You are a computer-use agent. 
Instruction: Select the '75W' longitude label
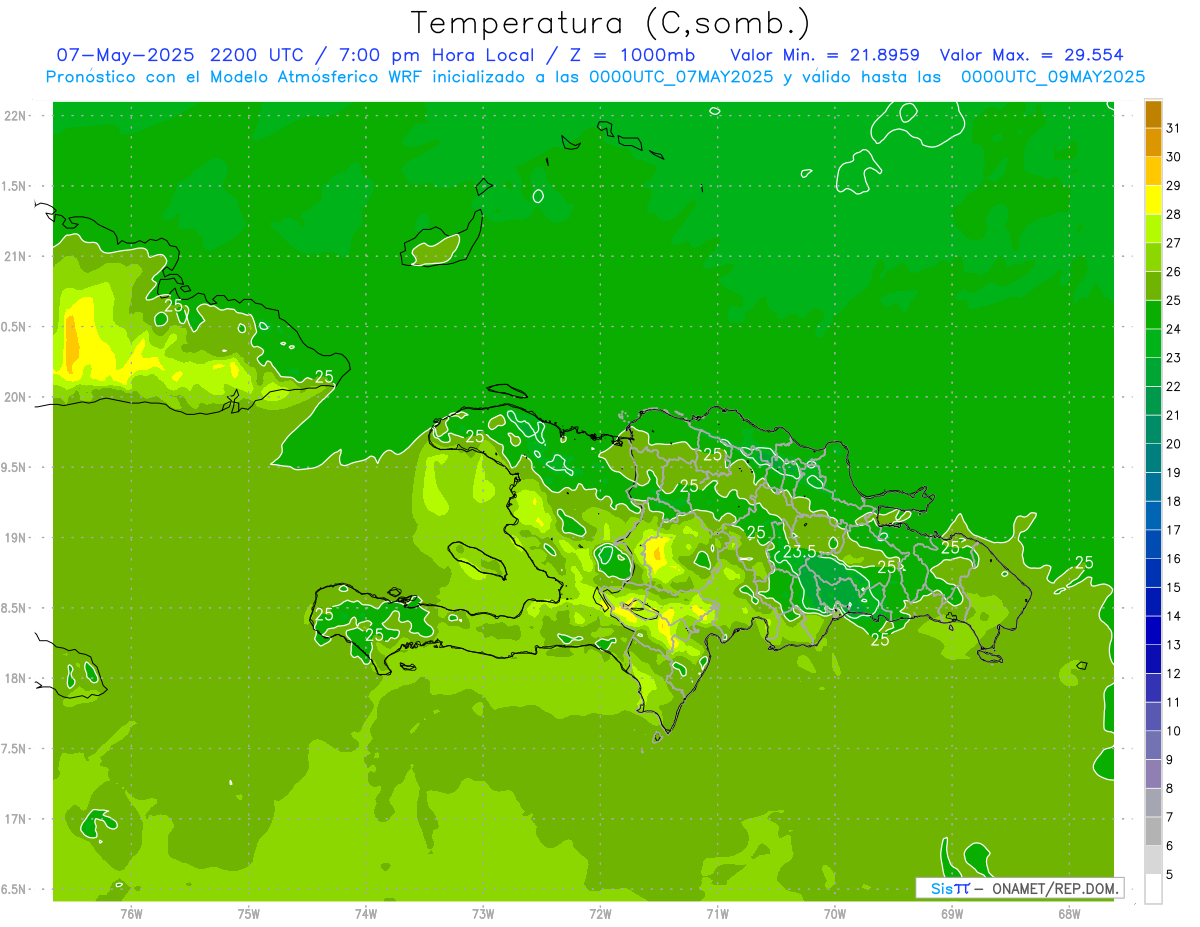click(x=248, y=913)
